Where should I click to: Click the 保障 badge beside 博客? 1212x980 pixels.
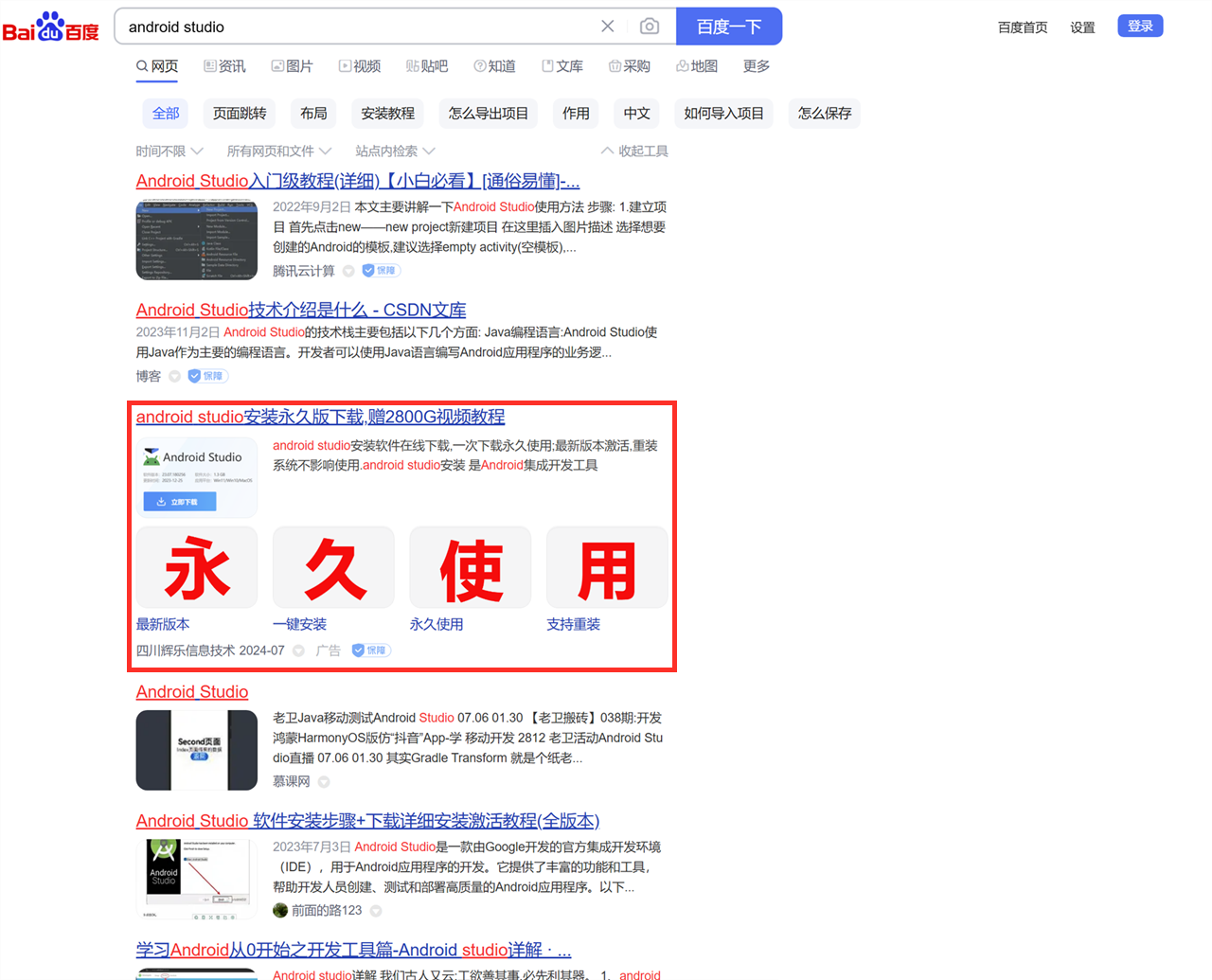[207, 376]
